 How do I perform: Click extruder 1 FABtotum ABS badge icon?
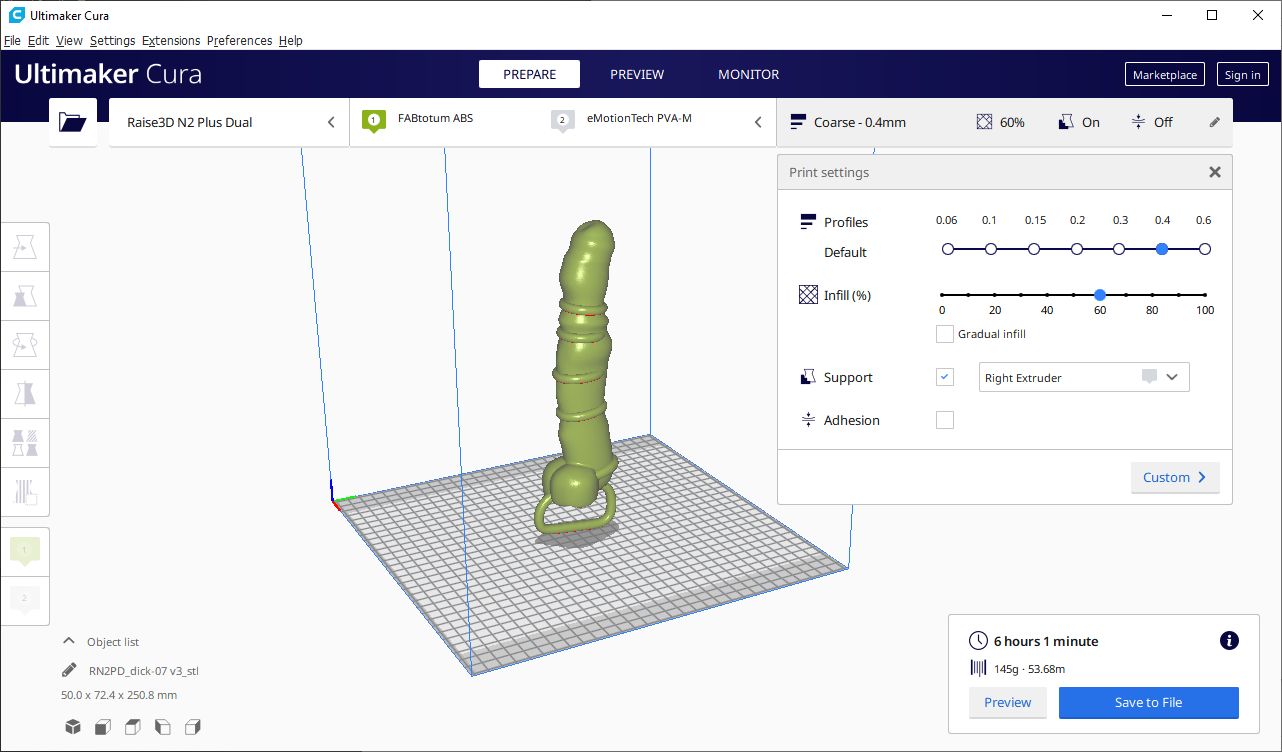click(x=373, y=121)
